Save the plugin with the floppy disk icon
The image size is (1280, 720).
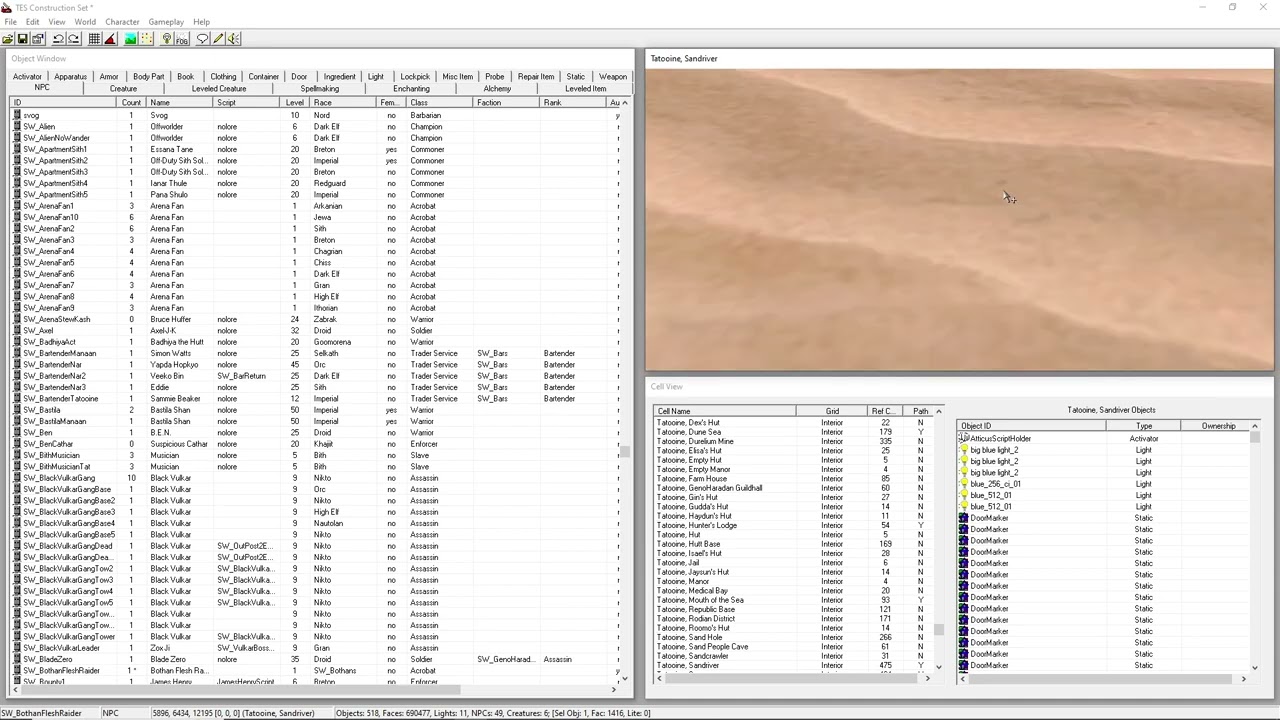tap(23, 39)
